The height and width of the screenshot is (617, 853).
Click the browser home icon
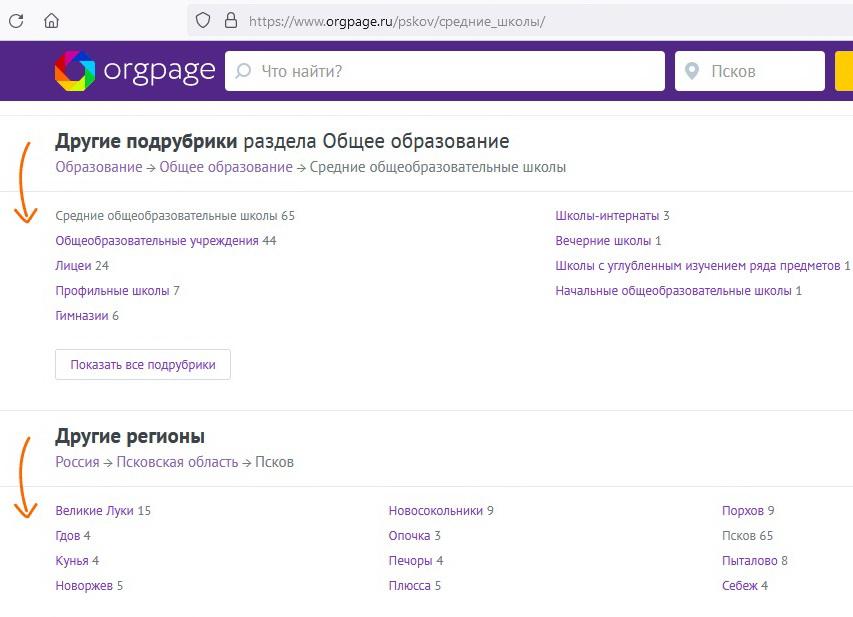51,21
